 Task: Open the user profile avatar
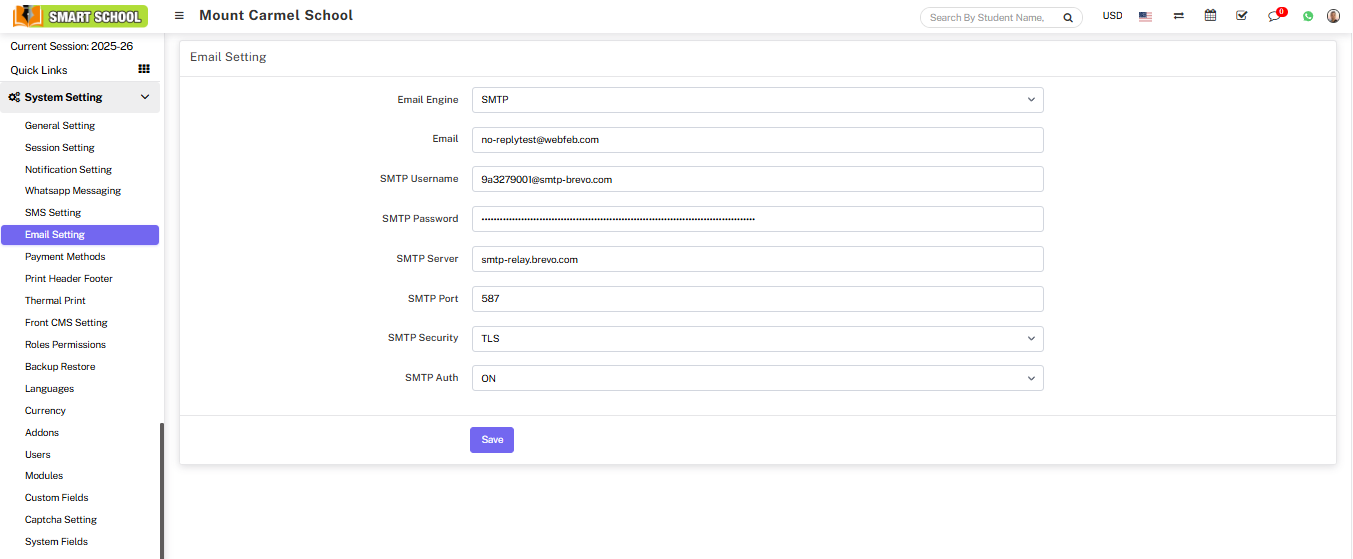(1333, 16)
